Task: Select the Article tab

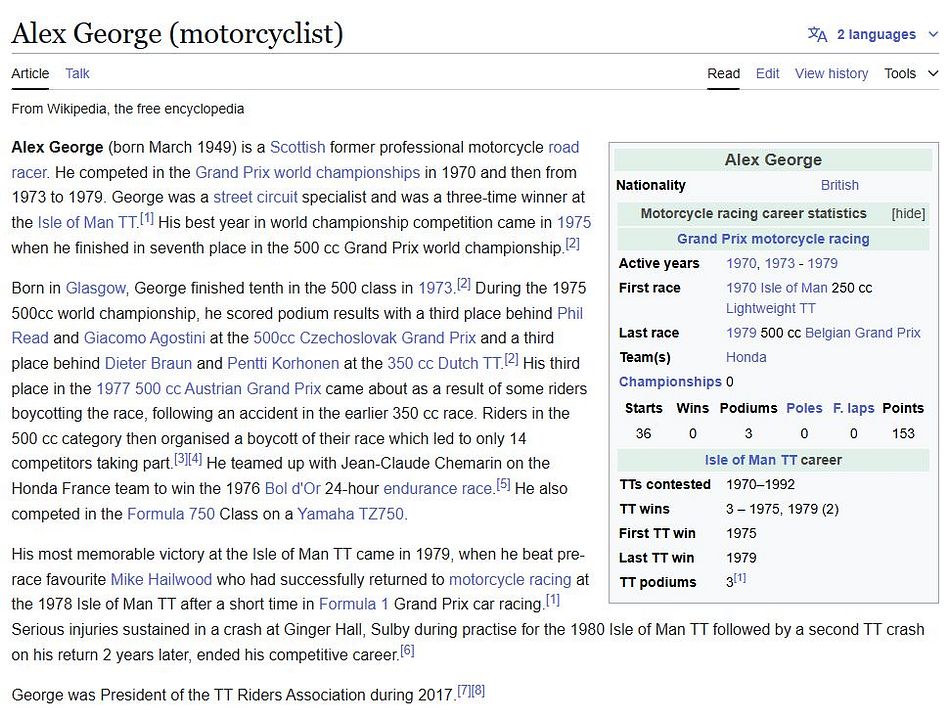Action: 30,73
